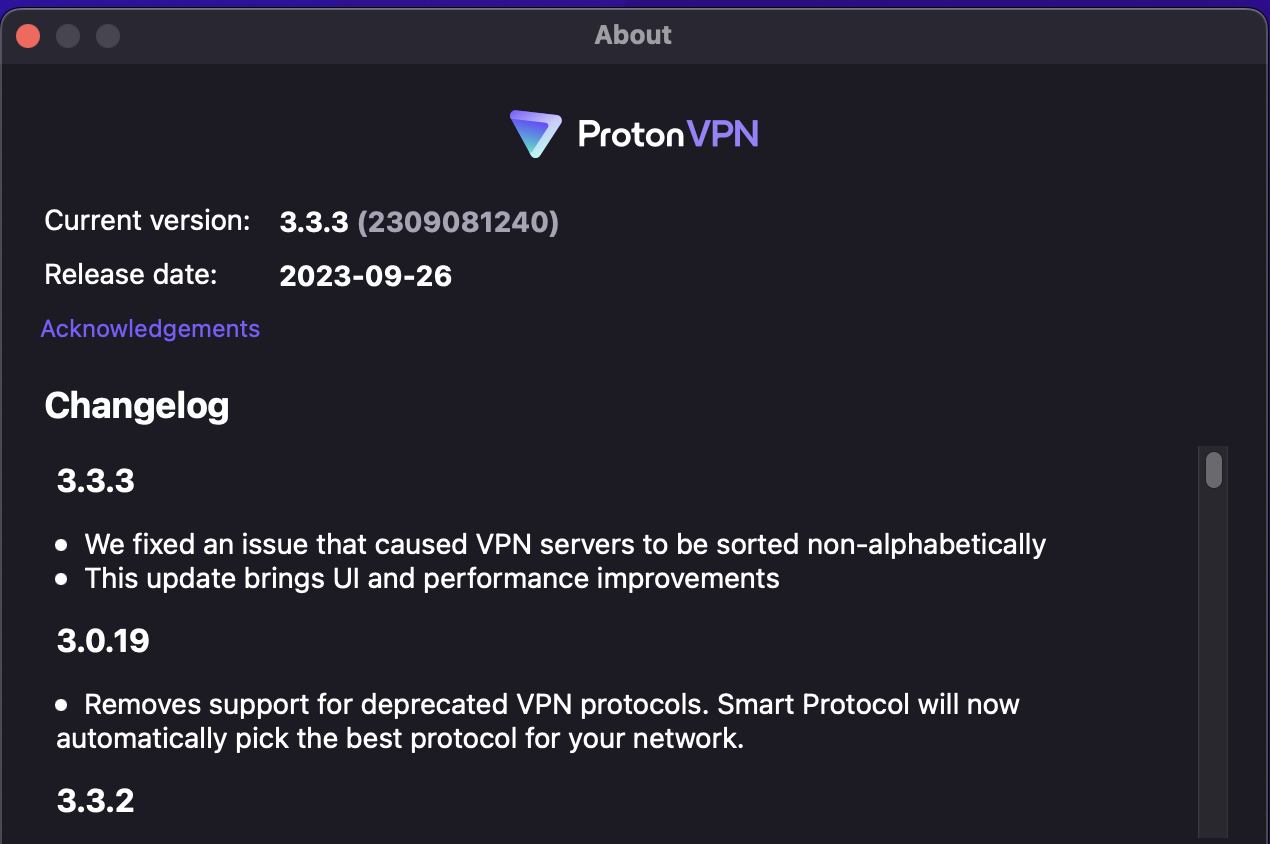The width and height of the screenshot is (1270, 844).
Task: Select the 3.3.2 changelog entry heading
Action: click(x=95, y=801)
